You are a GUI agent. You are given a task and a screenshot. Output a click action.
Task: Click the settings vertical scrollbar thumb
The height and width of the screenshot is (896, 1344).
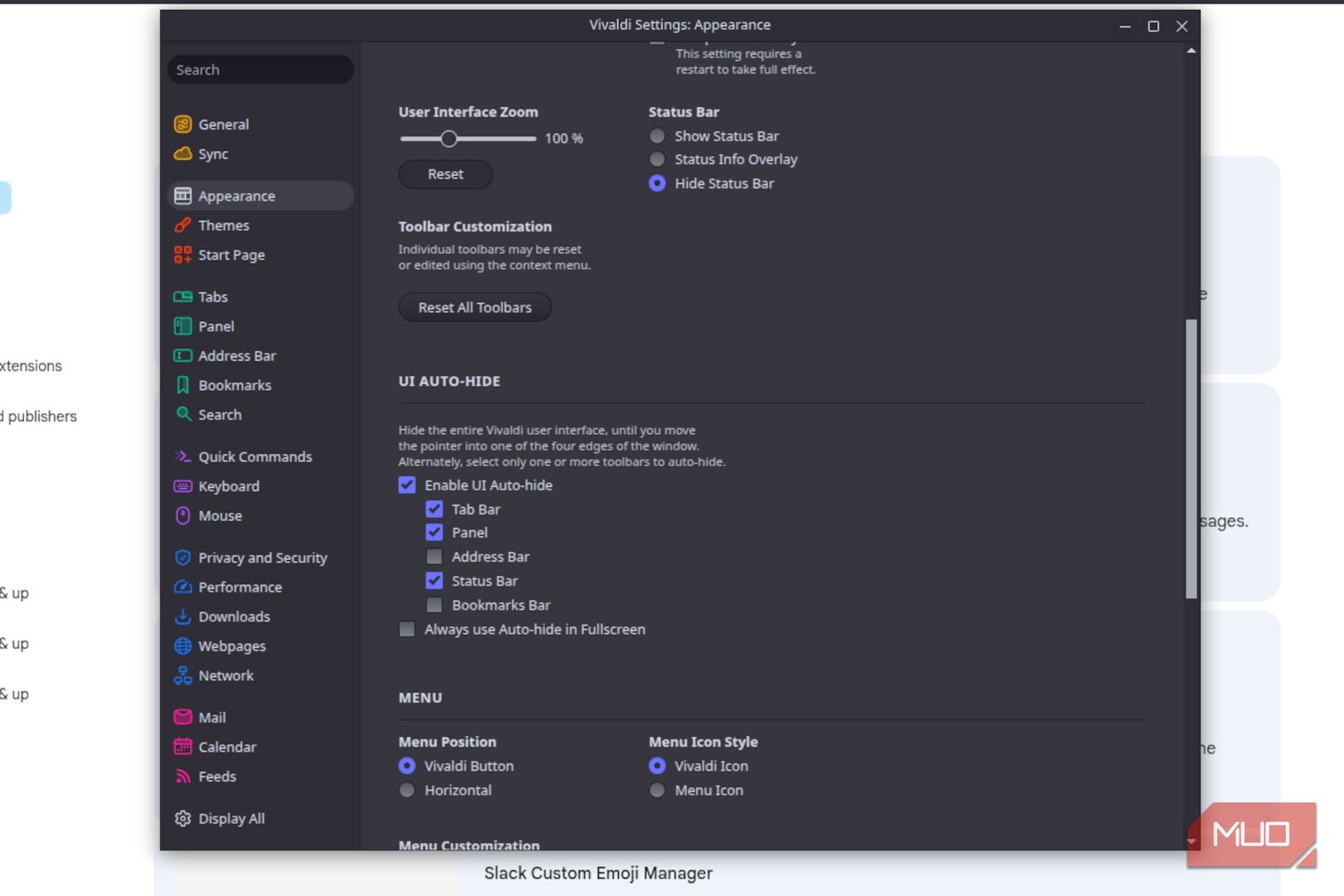coord(1191,459)
